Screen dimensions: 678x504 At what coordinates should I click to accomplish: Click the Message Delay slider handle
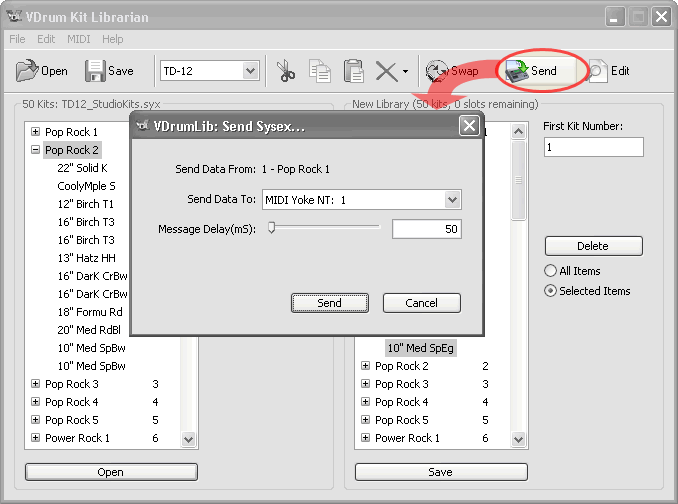271,228
